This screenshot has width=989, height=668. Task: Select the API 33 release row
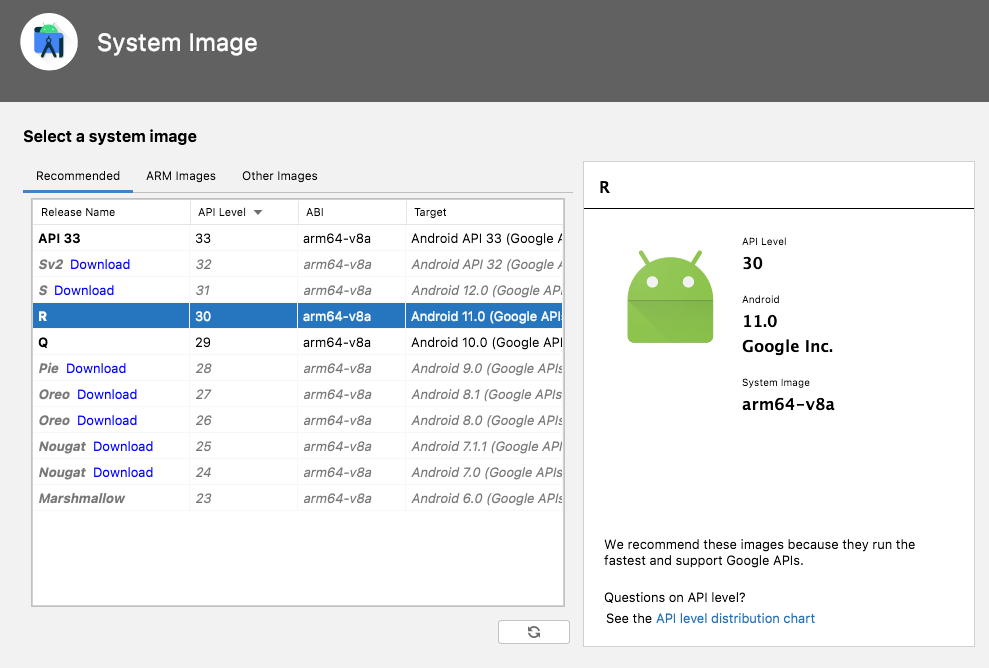click(298, 238)
